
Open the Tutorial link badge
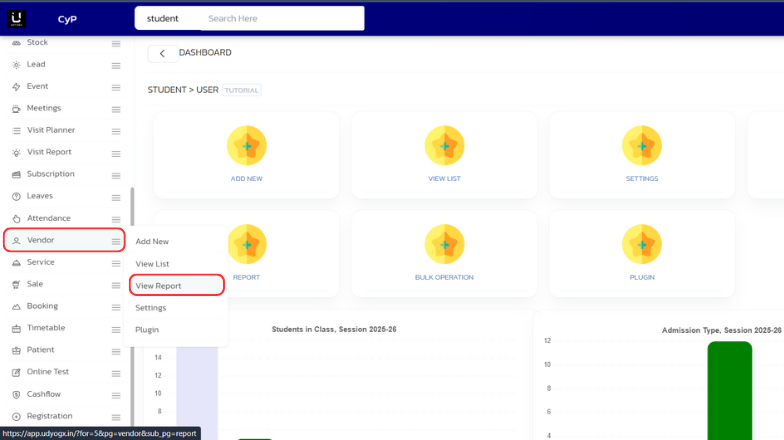click(x=242, y=90)
